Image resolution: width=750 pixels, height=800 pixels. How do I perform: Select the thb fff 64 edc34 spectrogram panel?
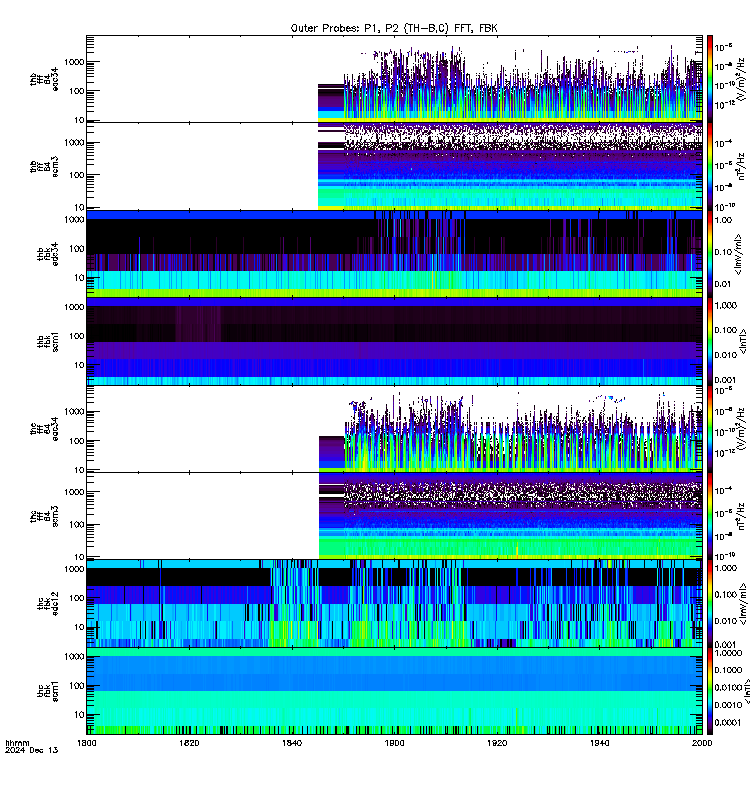click(x=394, y=79)
